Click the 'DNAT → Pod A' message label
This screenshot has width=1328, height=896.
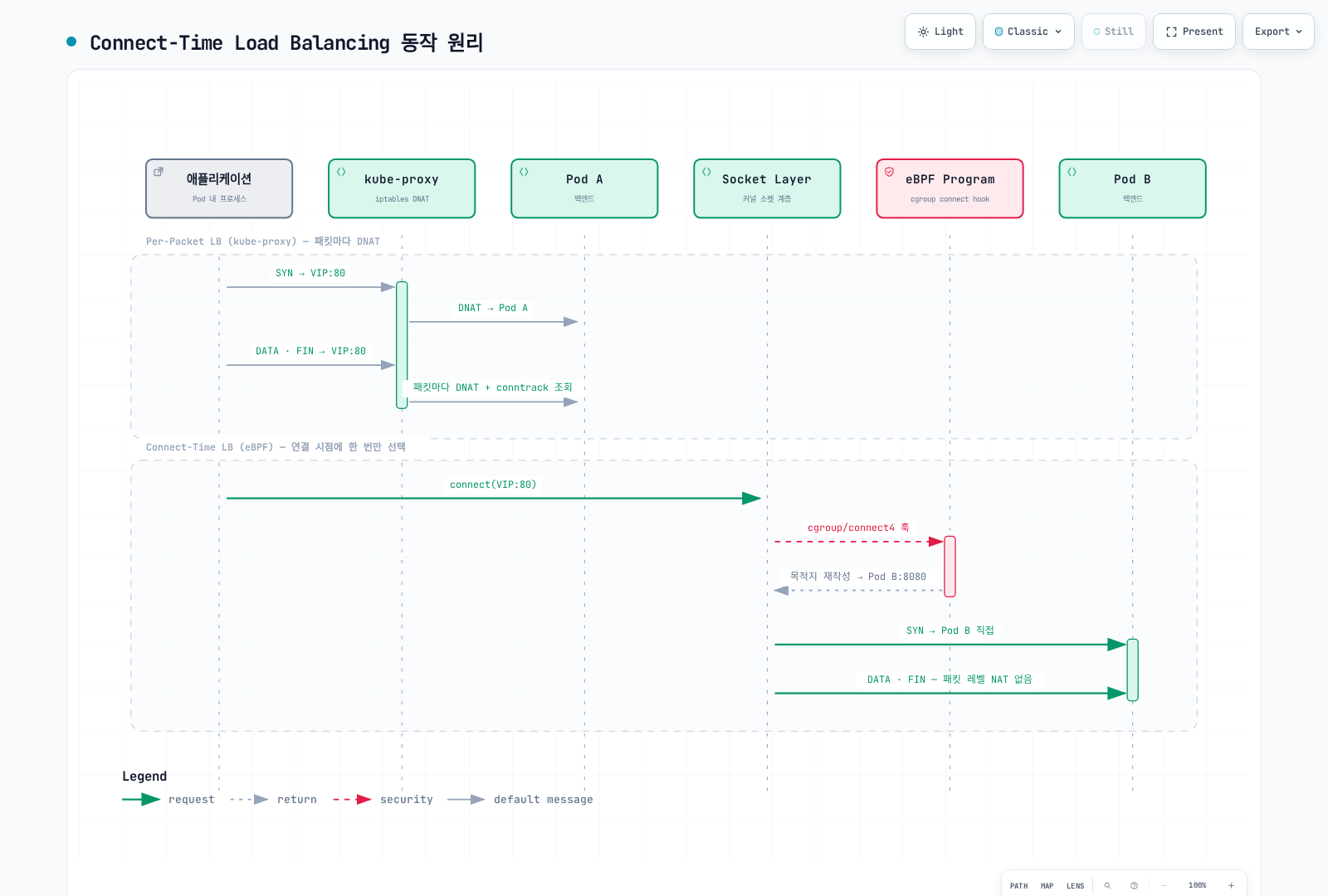493,308
